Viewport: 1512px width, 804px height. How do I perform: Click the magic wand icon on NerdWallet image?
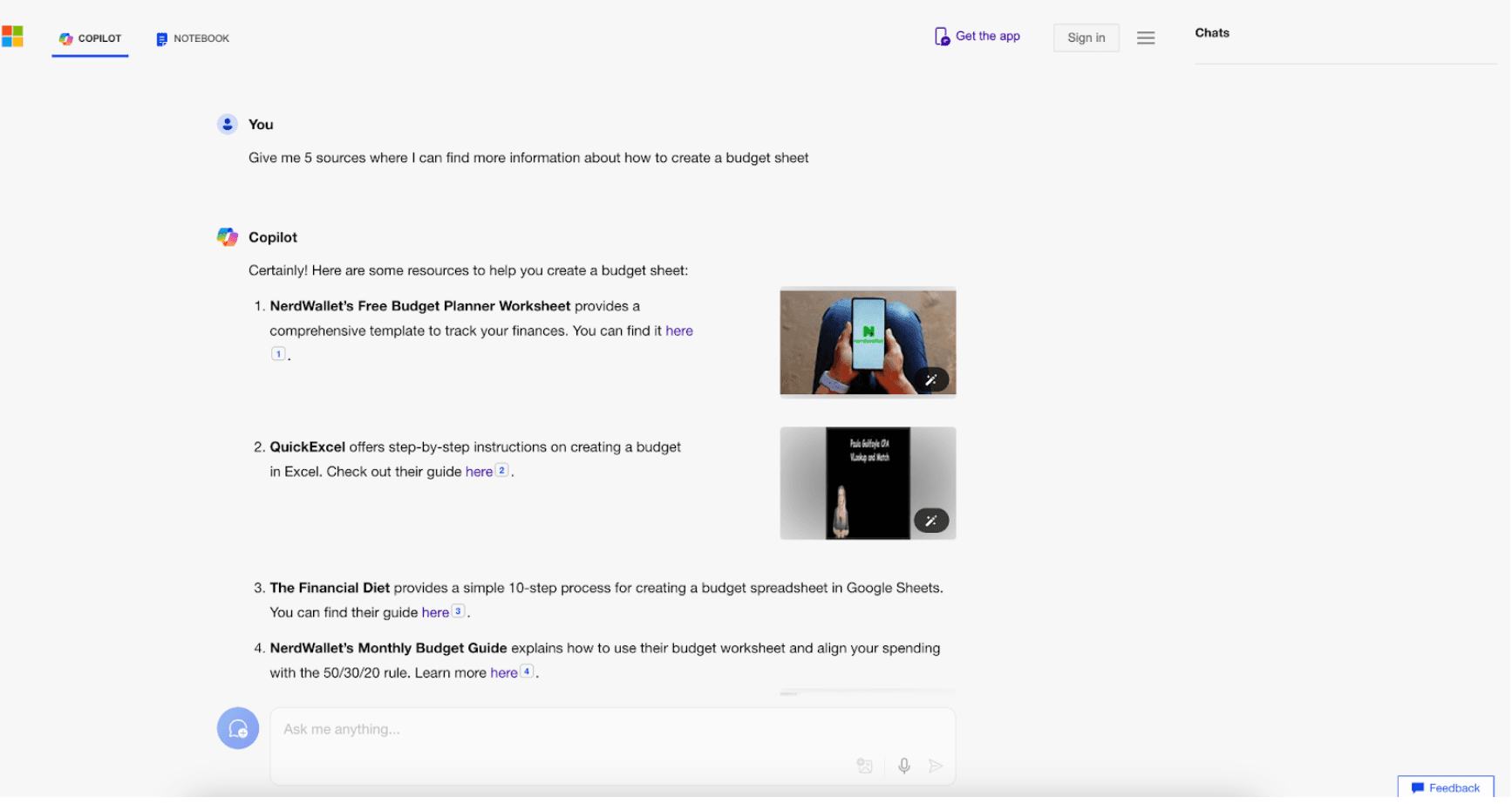931,379
